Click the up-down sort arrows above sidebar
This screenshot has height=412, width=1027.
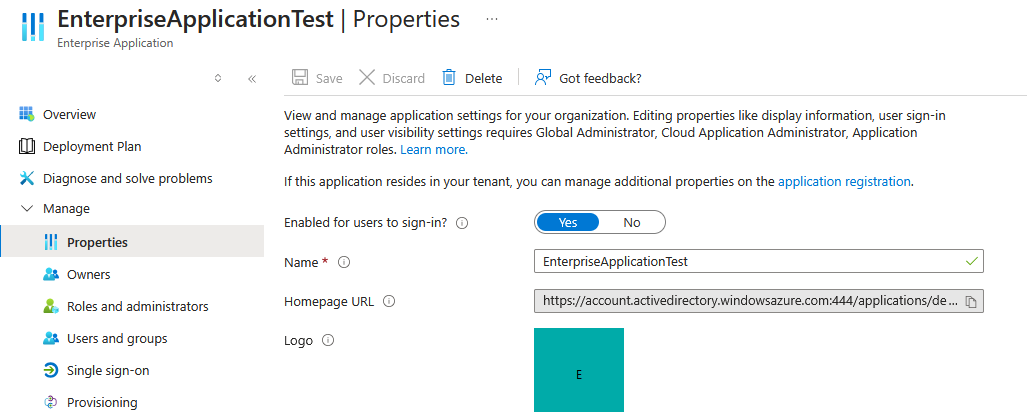pos(218,79)
